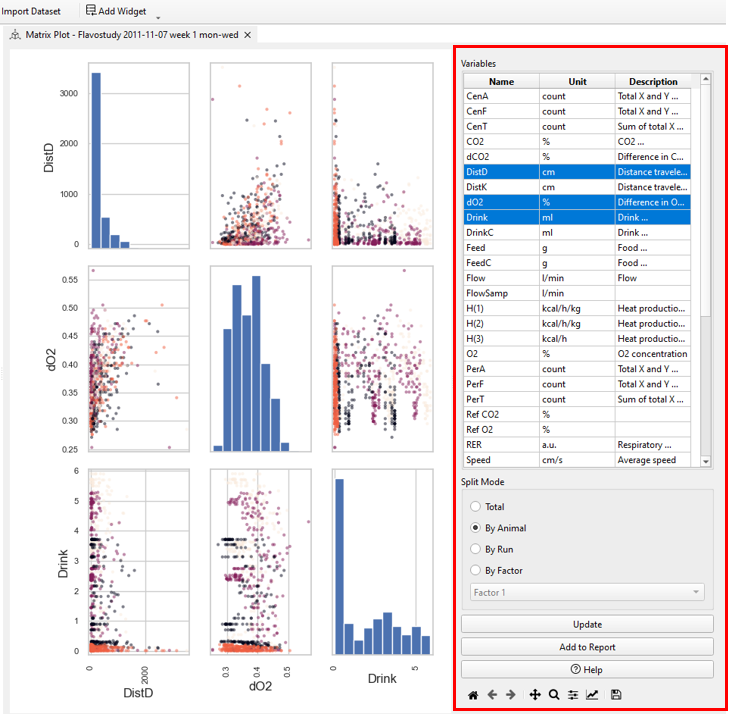Select the O2 variable row
This screenshot has height=714, width=737.
(x=577, y=353)
